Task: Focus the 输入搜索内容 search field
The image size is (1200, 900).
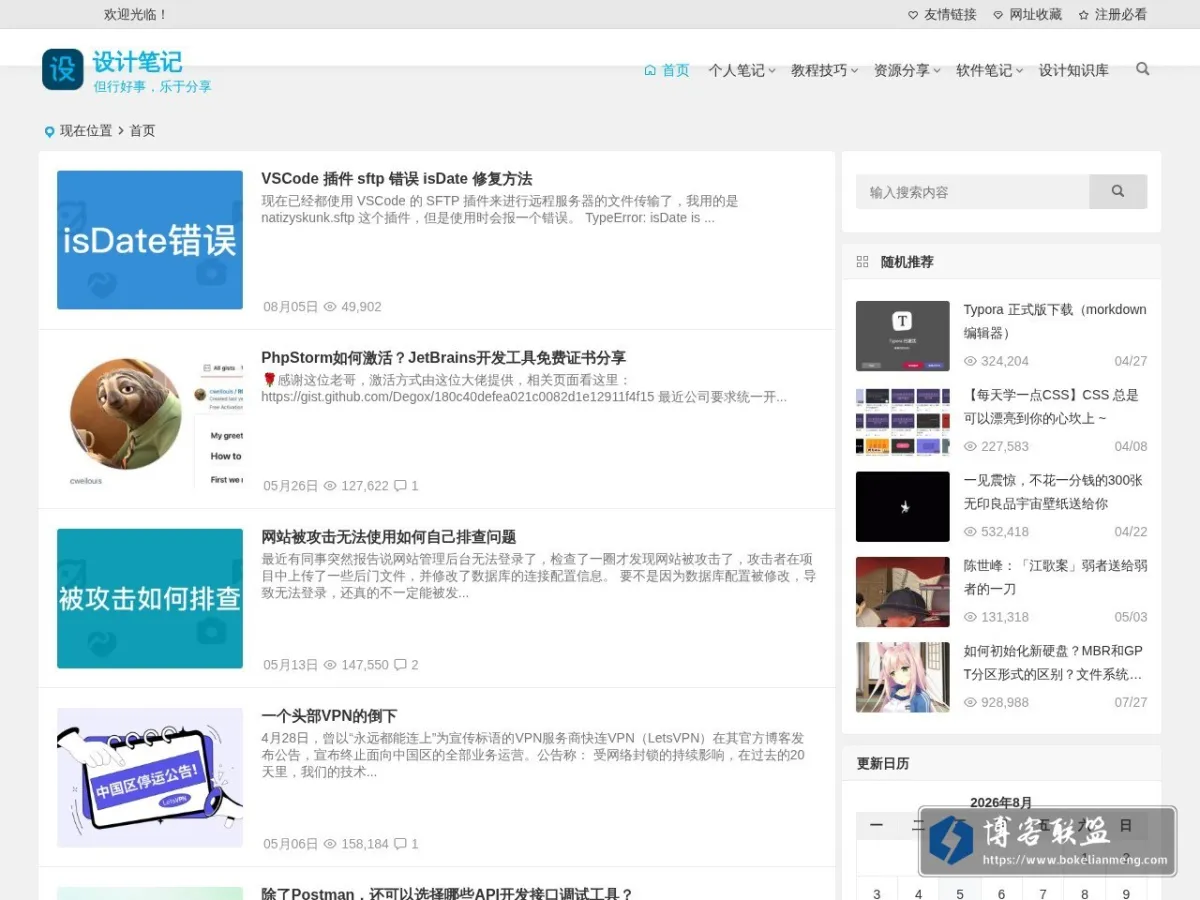Action: click(972, 191)
